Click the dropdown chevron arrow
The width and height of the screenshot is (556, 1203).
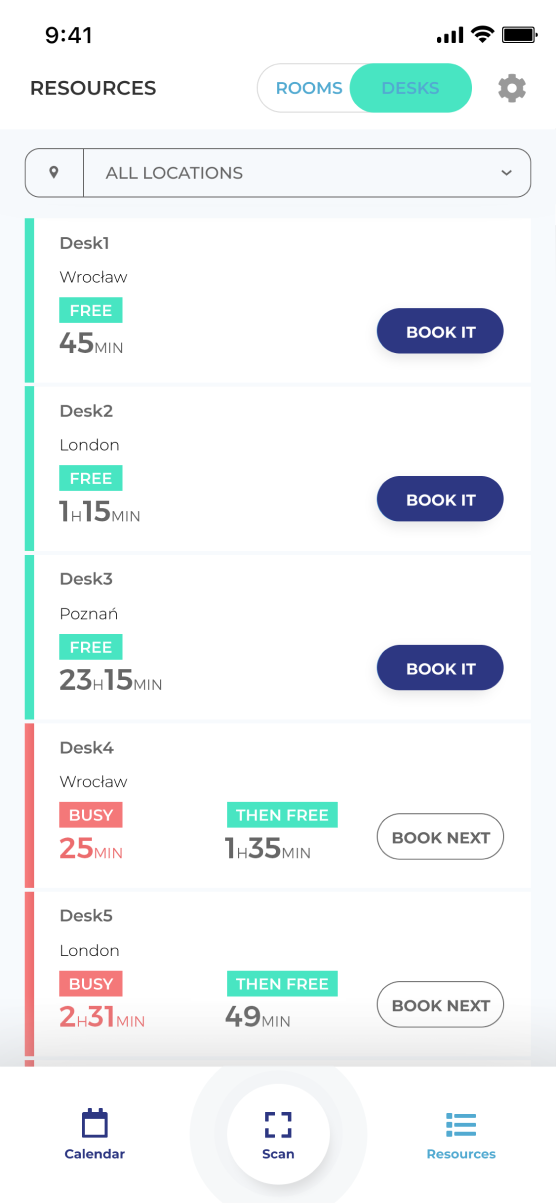[x=506, y=173]
